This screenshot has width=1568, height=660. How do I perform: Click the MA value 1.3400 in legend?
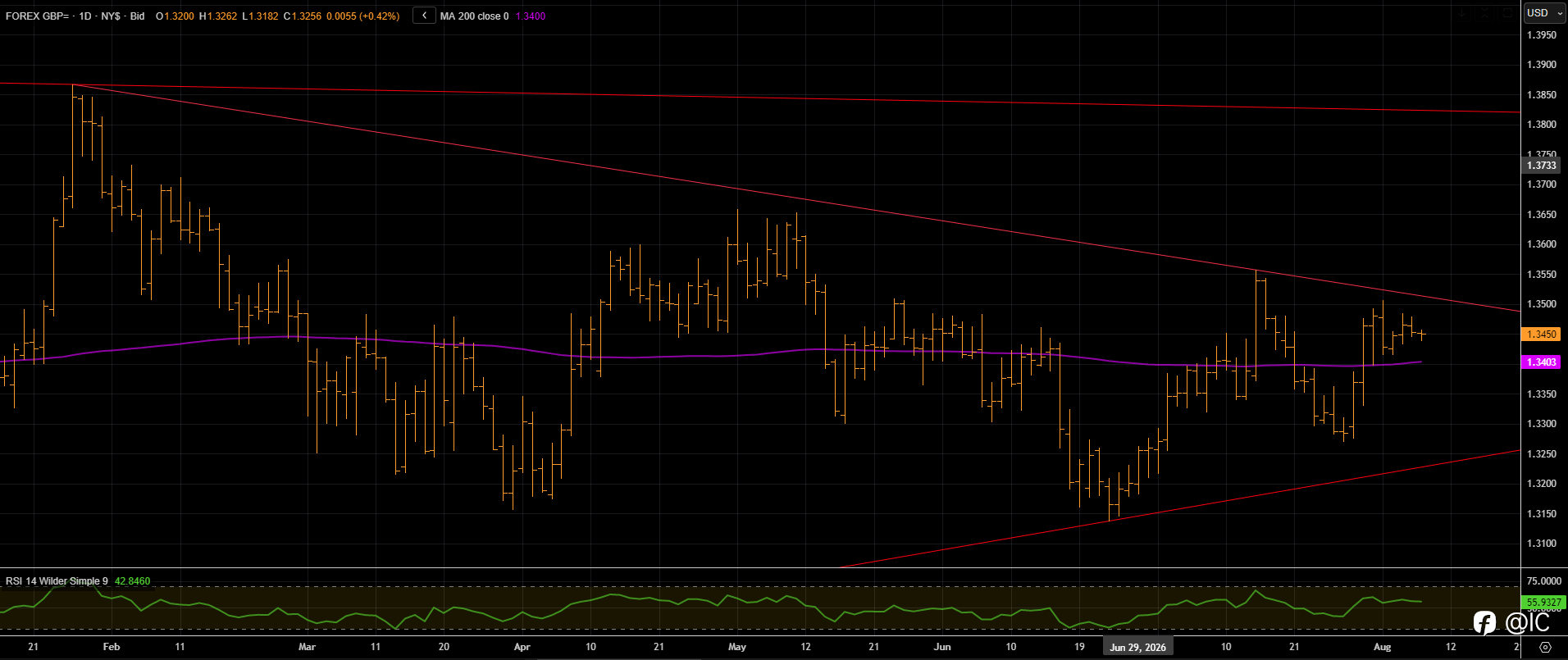[531, 16]
